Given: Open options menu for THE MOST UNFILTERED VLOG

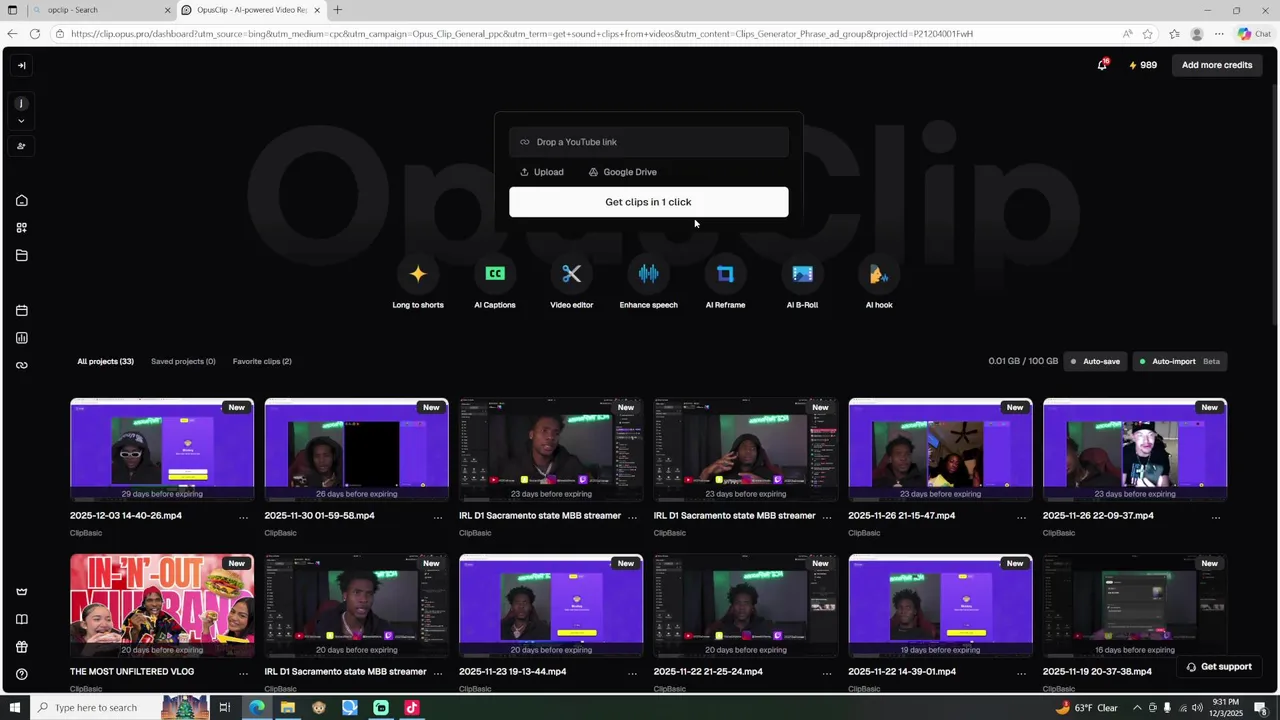Looking at the screenshot, I should 243,673.
